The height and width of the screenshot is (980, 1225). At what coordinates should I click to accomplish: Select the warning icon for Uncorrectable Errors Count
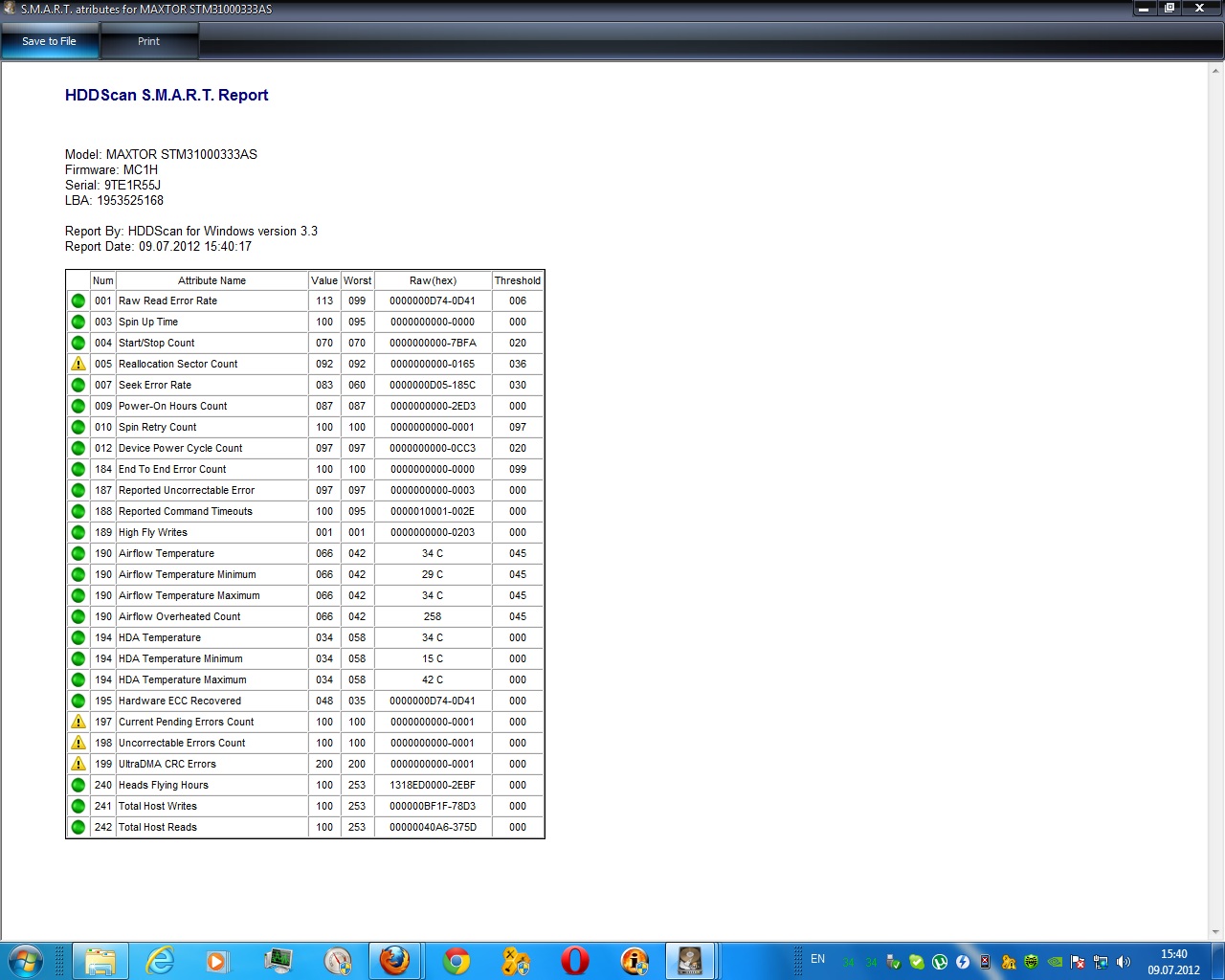[78, 743]
